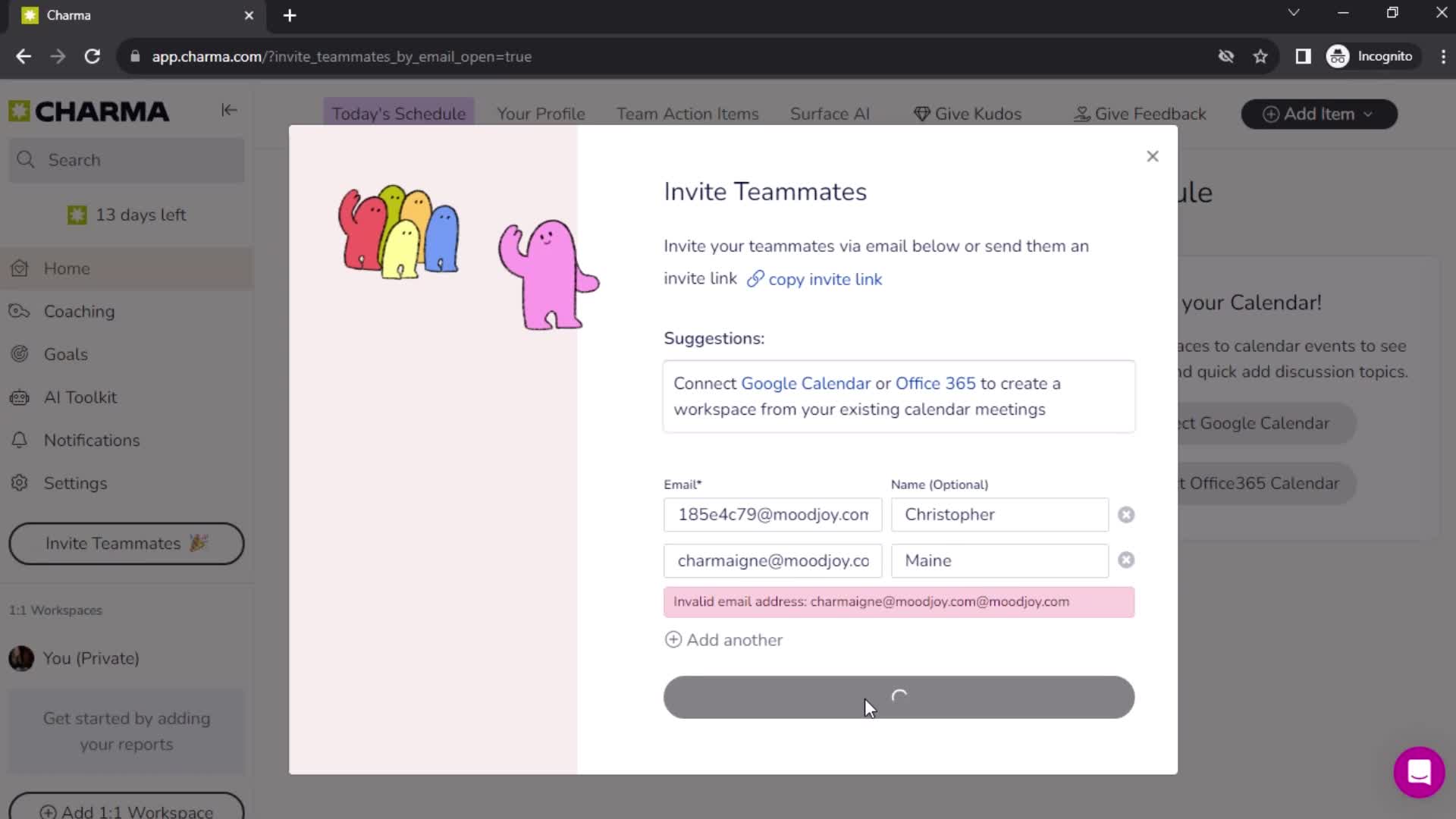Switch to Team Action Items tab
The width and height of the screenshot is (1456, 819).
pyautogui.click(x=687, y=114)
